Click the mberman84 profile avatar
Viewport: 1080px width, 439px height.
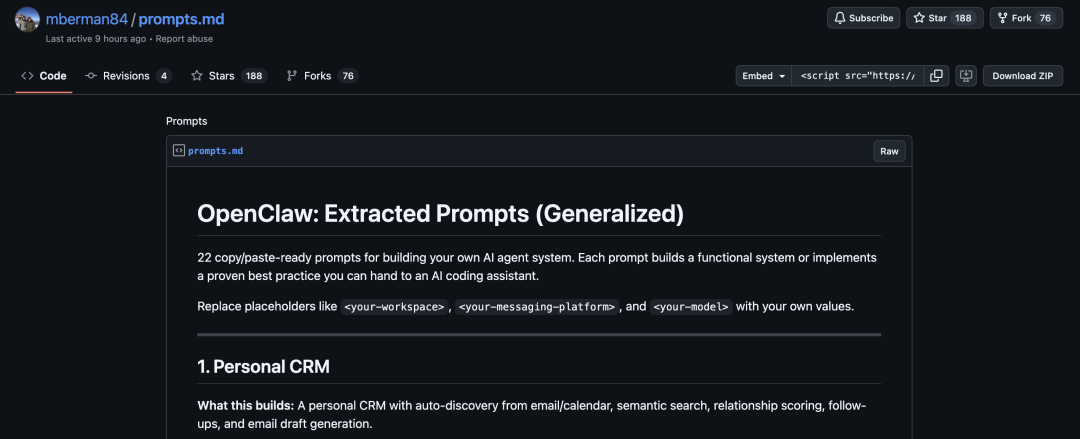28,20
